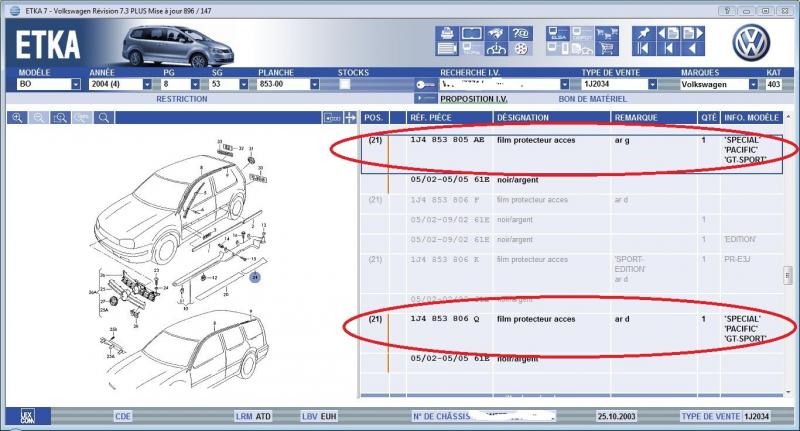800x431 pixels.
Task: Click the Volkswagen logo emblem
Action: (751, 43)
